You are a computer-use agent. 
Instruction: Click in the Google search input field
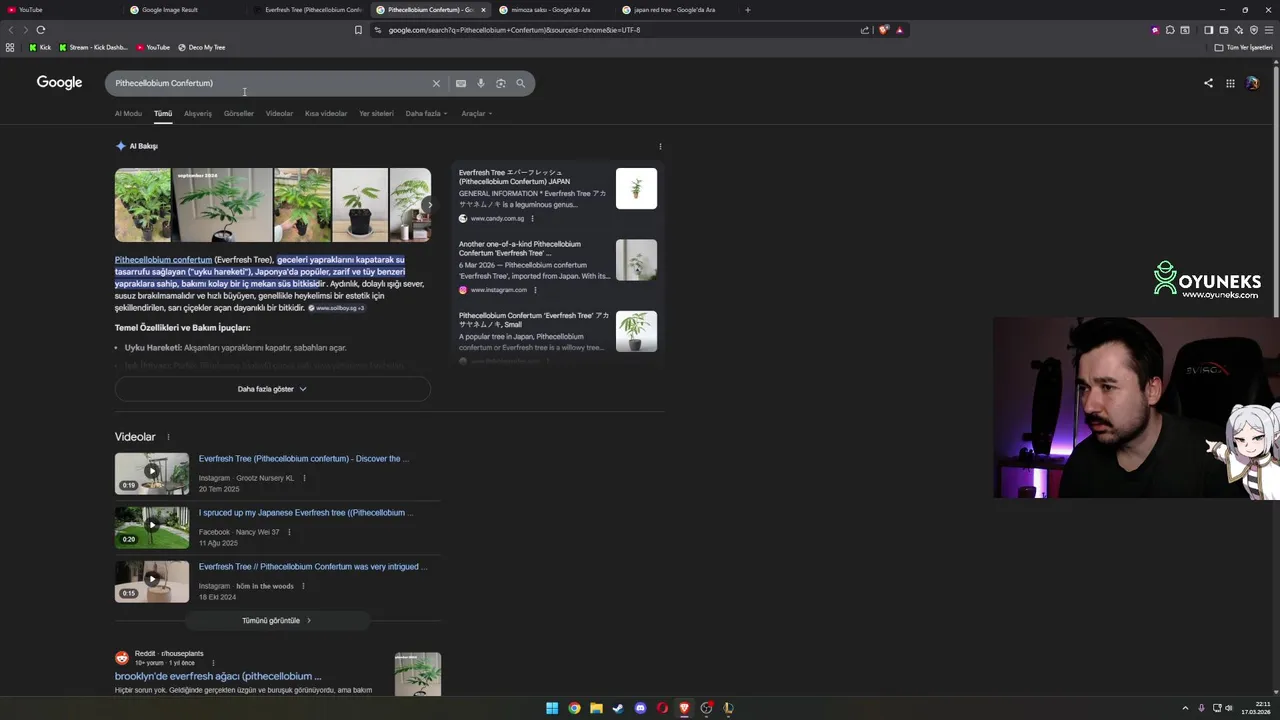pos(270,83)
